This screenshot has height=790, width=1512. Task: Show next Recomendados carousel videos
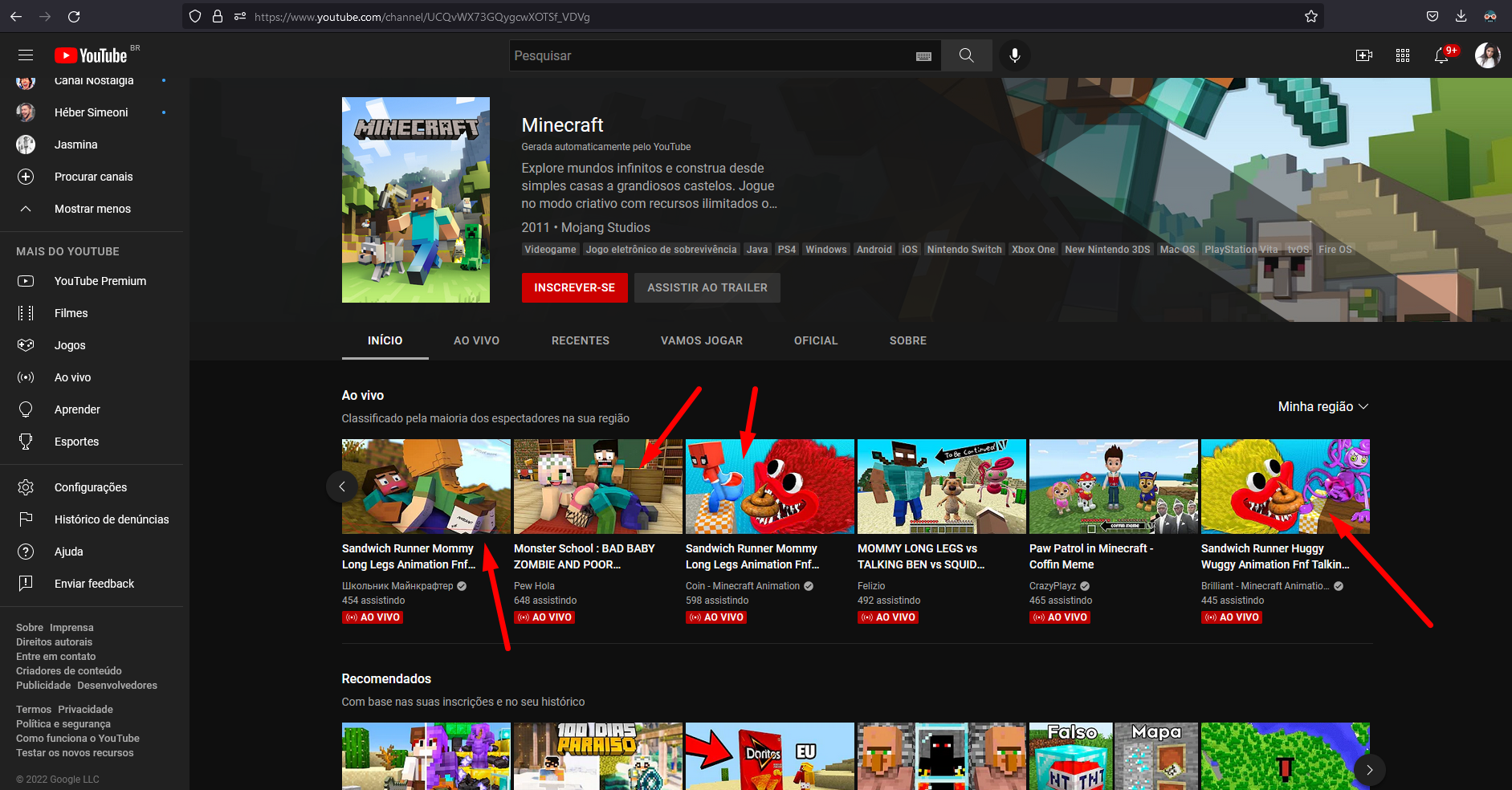tap(1369, 770)
